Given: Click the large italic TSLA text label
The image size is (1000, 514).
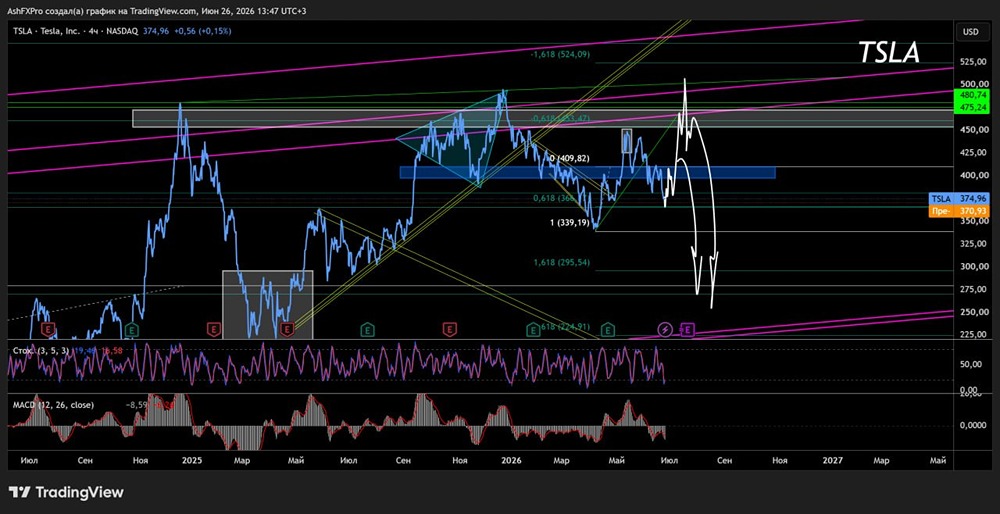Looking at the screenshot, I should coord(889,53).
